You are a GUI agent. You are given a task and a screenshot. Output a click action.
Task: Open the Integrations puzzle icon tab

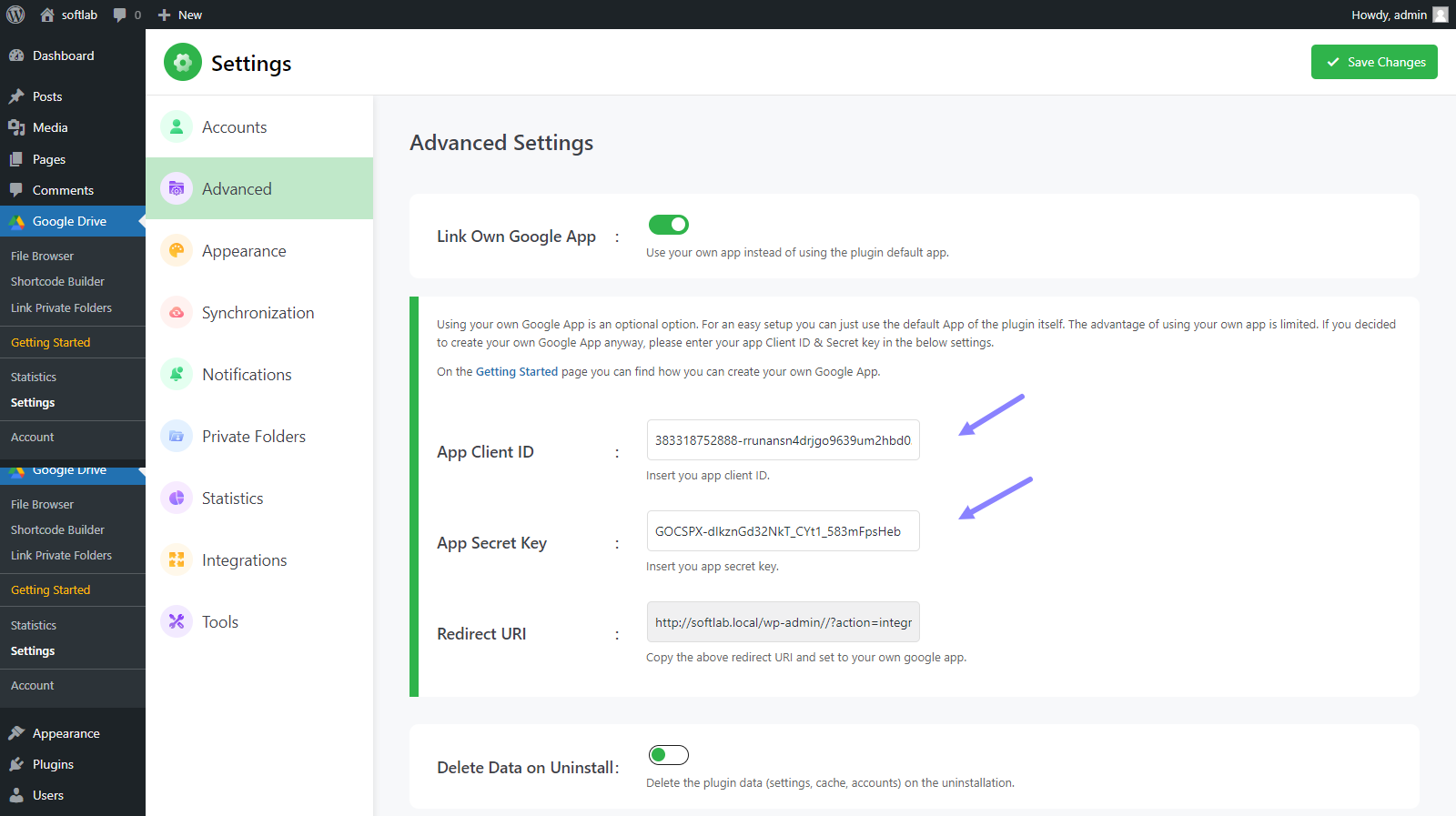pos(177,559)
